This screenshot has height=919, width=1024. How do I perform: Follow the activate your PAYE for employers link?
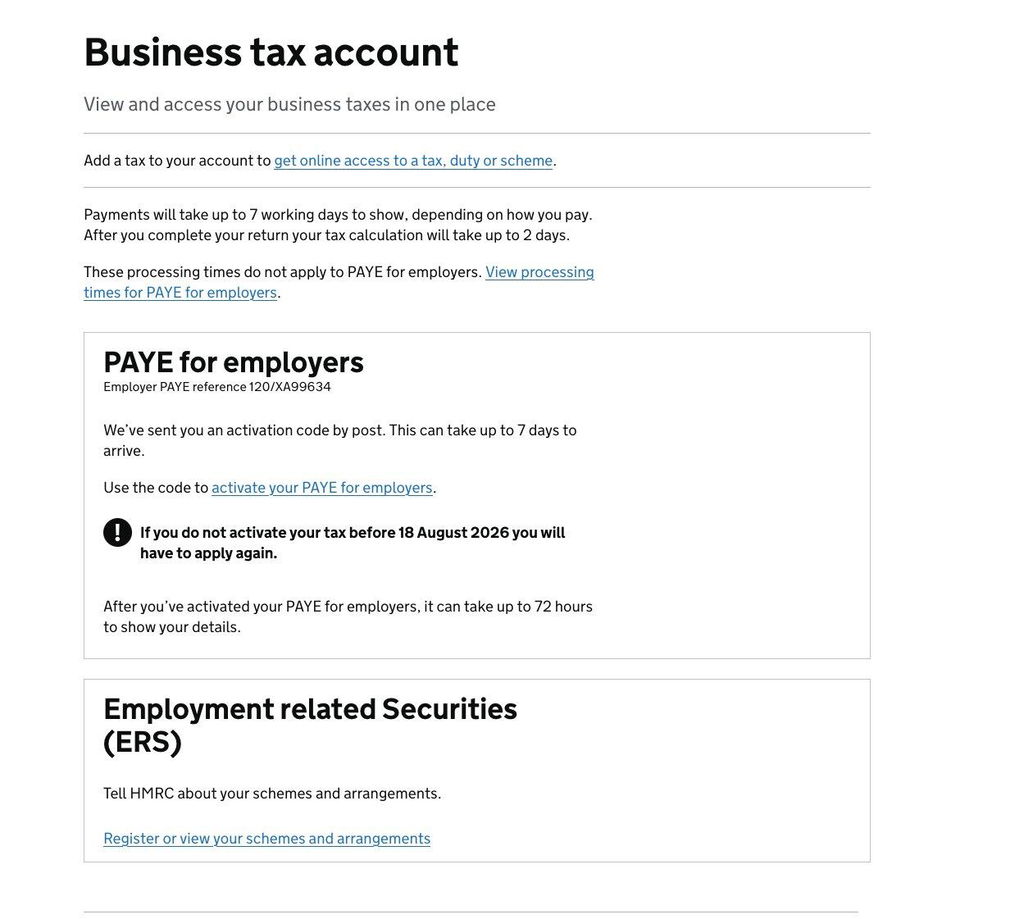pyautogui.click(x=322, y=488)
